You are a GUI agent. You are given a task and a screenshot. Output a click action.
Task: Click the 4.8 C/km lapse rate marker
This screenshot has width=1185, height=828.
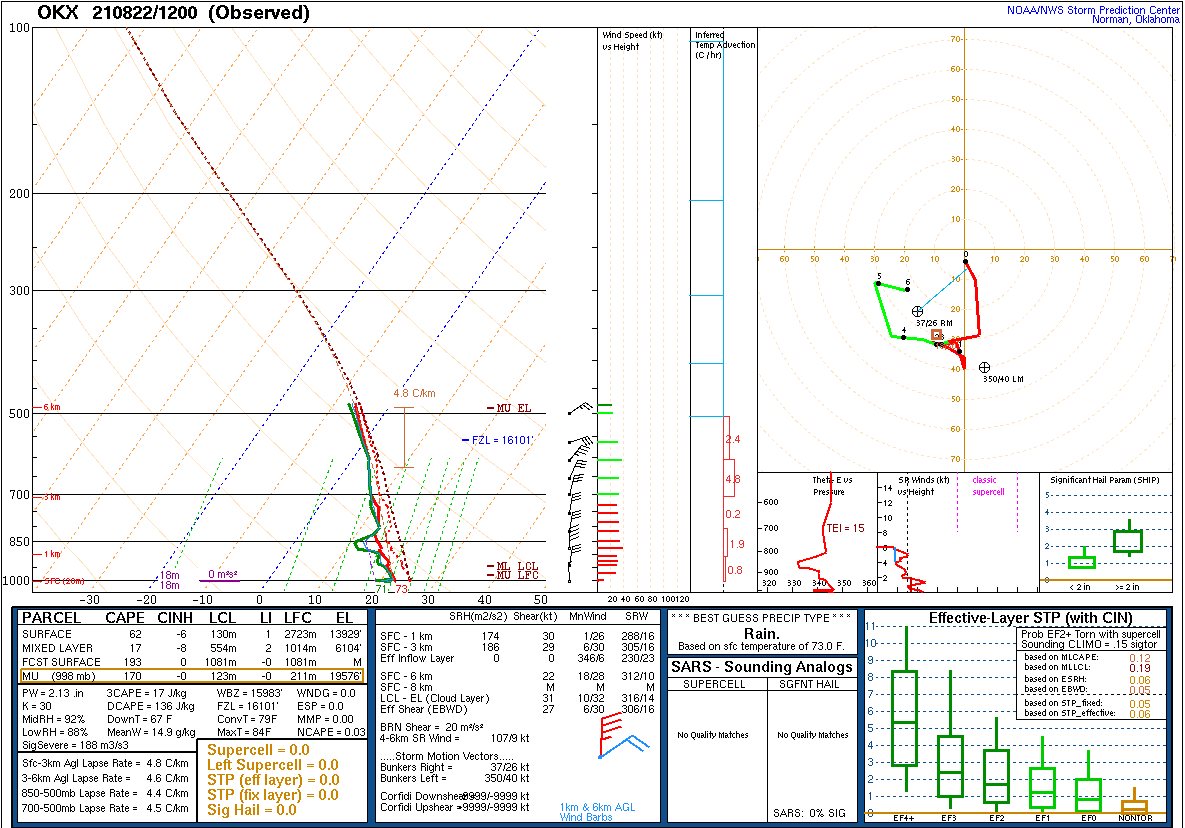tap(414, 393)
